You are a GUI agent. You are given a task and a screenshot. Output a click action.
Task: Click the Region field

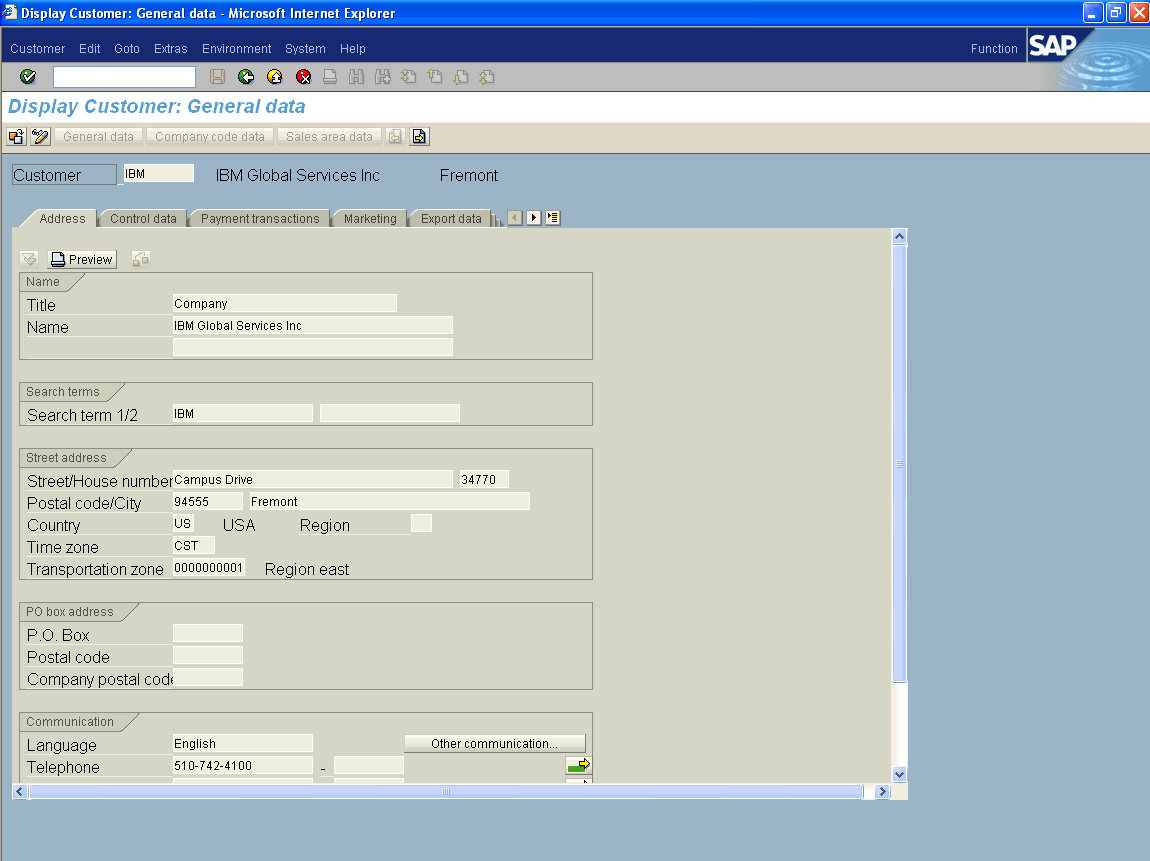click(421, 524)
